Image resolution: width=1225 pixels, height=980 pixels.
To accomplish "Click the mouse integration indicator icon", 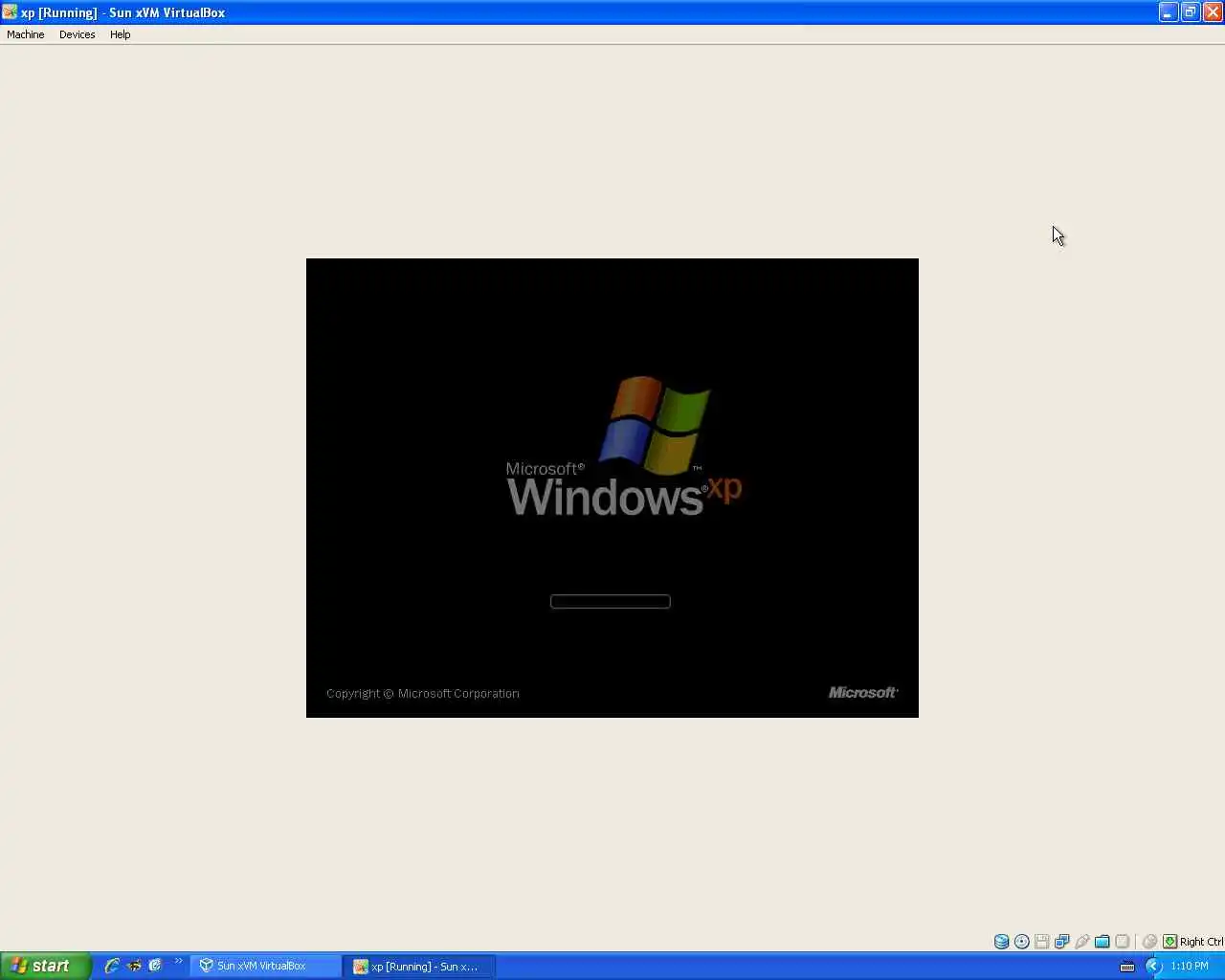I will tap(1150, 942).
